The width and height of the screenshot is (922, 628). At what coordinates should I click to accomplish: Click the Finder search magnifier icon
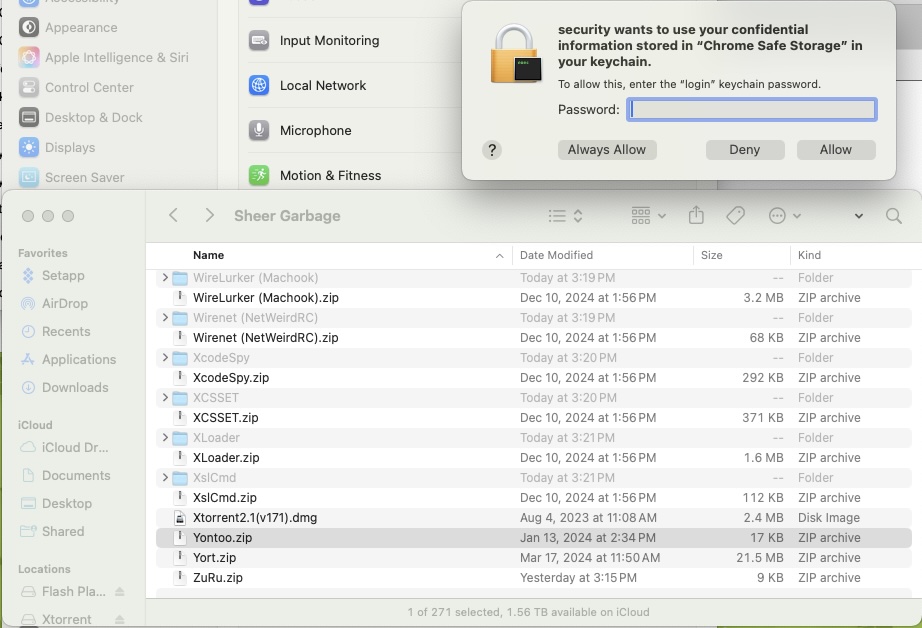pyautogui.click(x=893, y=216)
